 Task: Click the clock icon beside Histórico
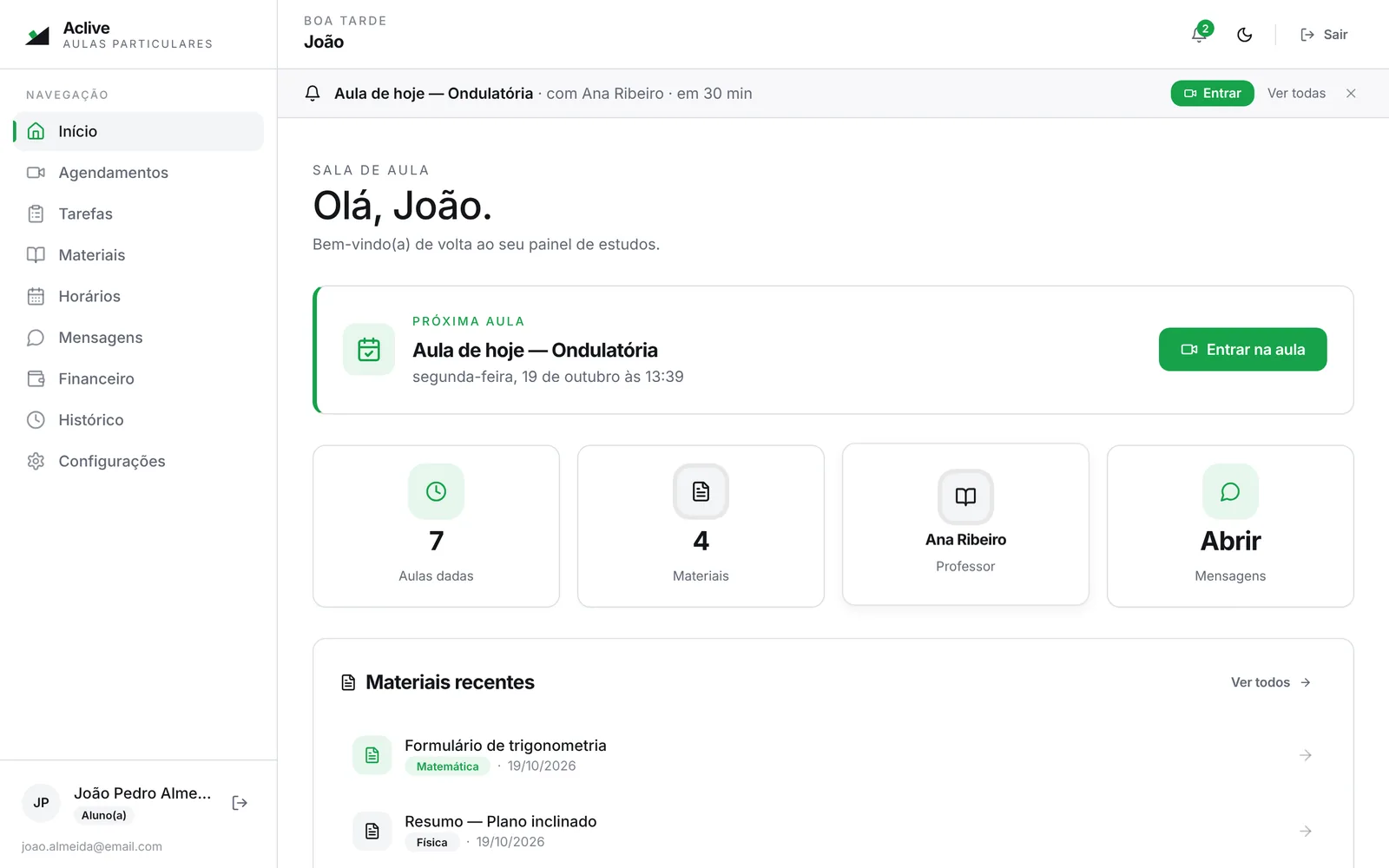[x=36, y=420]
